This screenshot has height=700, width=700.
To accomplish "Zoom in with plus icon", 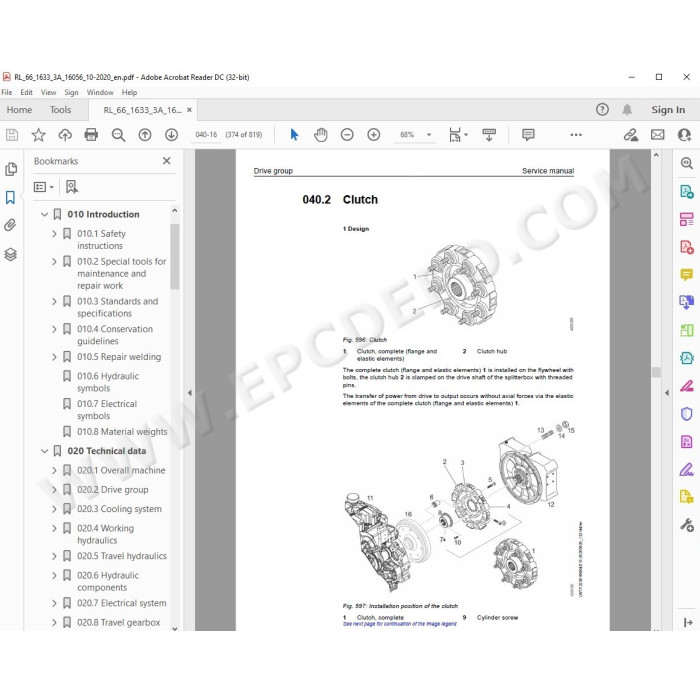I will [x=374, y=135].
